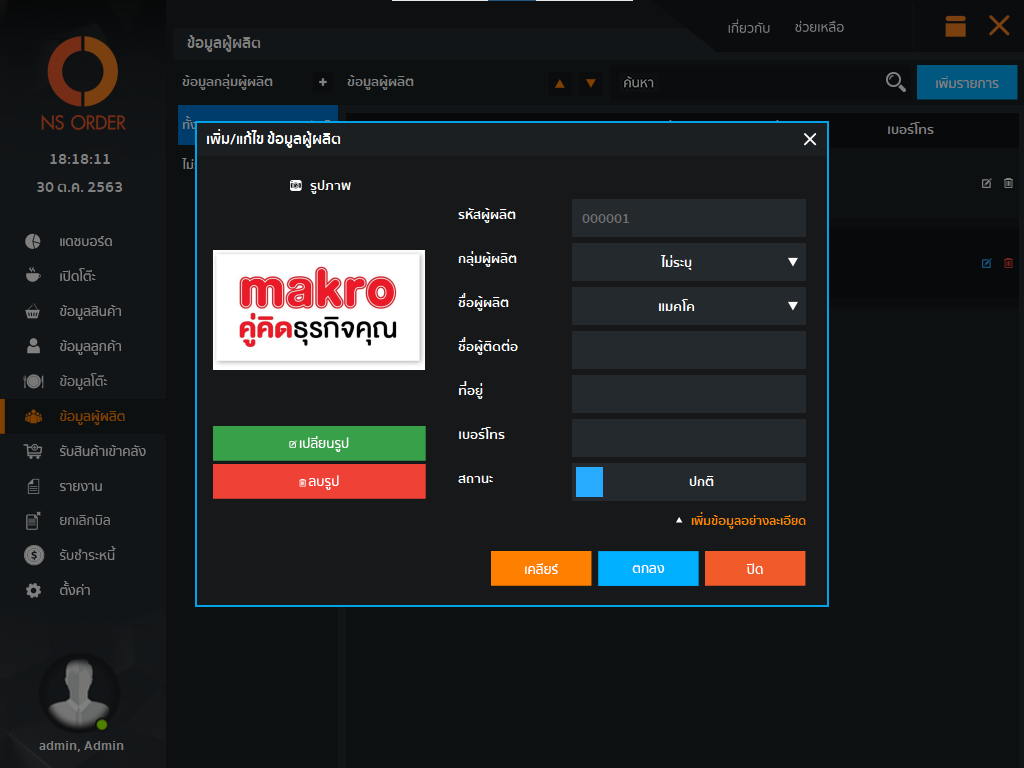Close the application with orange X
The width and height of the screenshot is (1024, 768).
[999, 26]
